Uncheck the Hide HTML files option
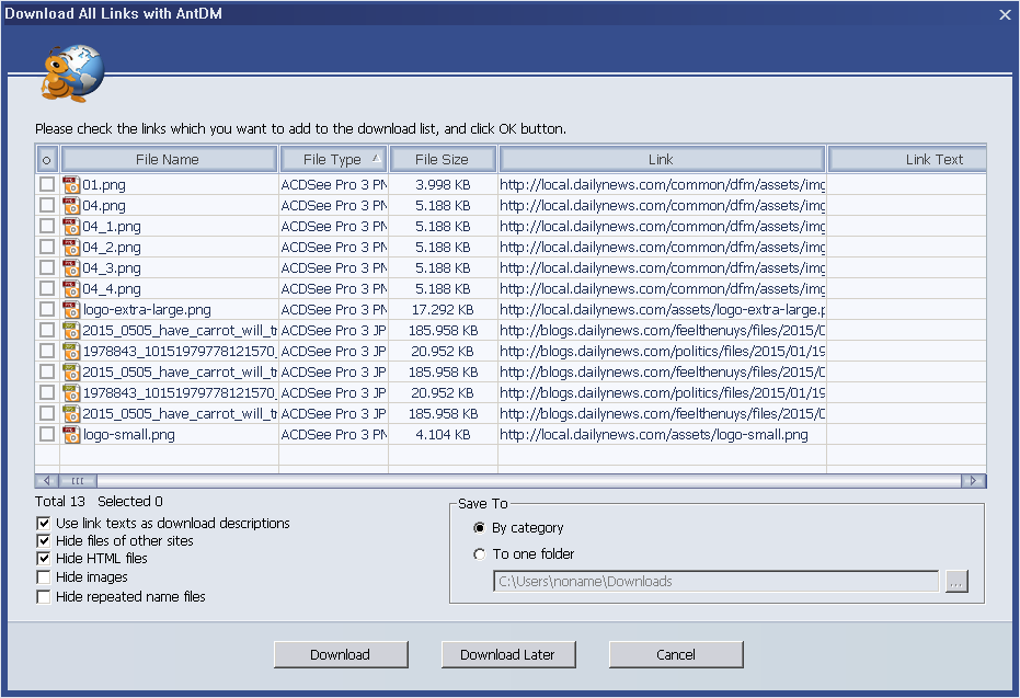This screenshot has width=1020, height=698. pos(44,558)
